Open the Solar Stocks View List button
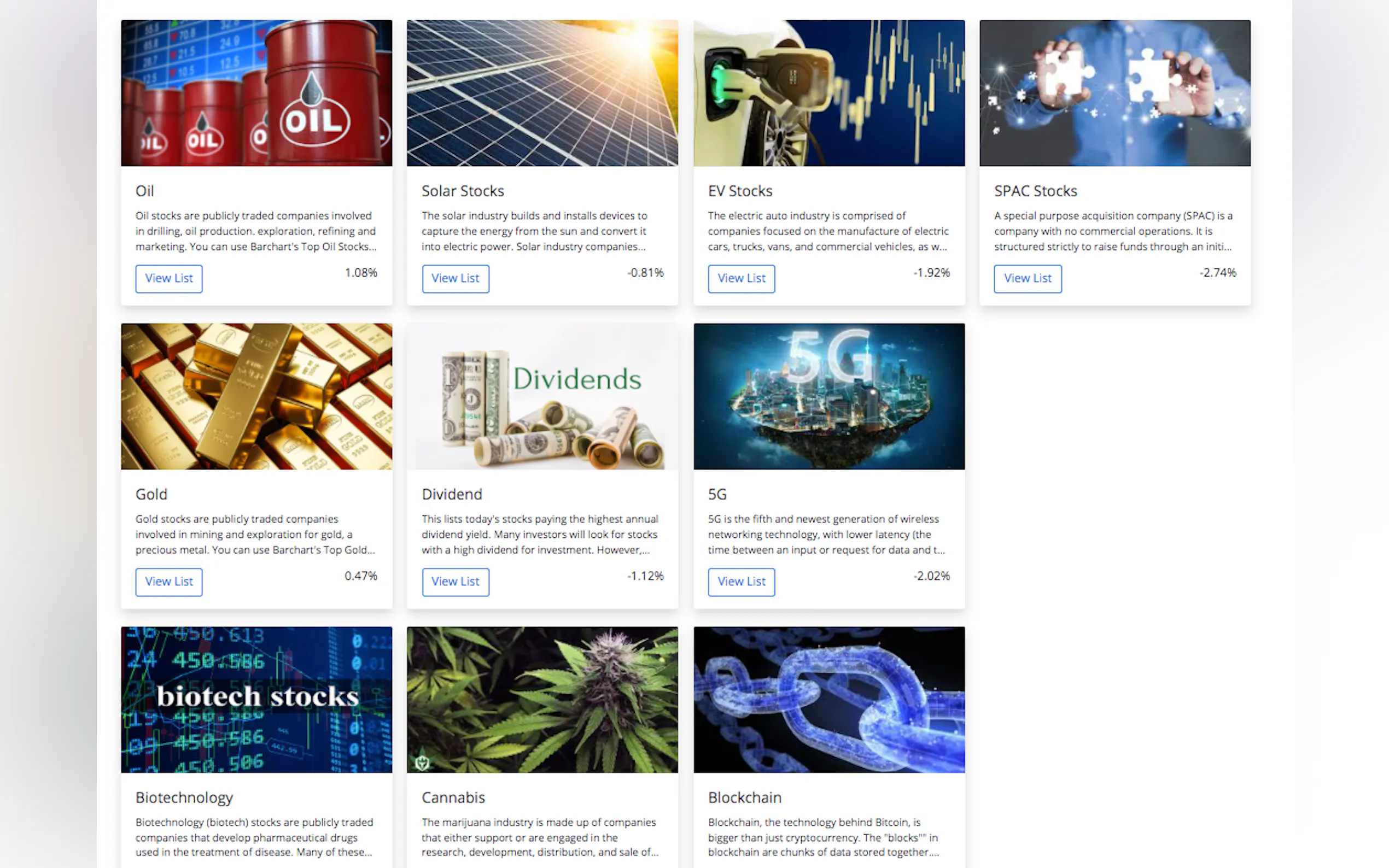The width and height of the screenshot is (1389, 868). tap(456, 278)
